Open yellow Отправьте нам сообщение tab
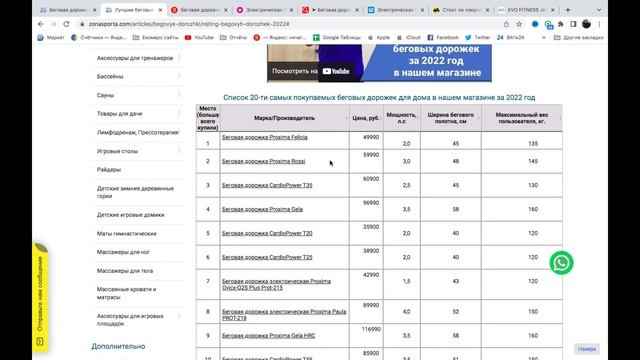 pyautogui.click(x=40, y=298)
